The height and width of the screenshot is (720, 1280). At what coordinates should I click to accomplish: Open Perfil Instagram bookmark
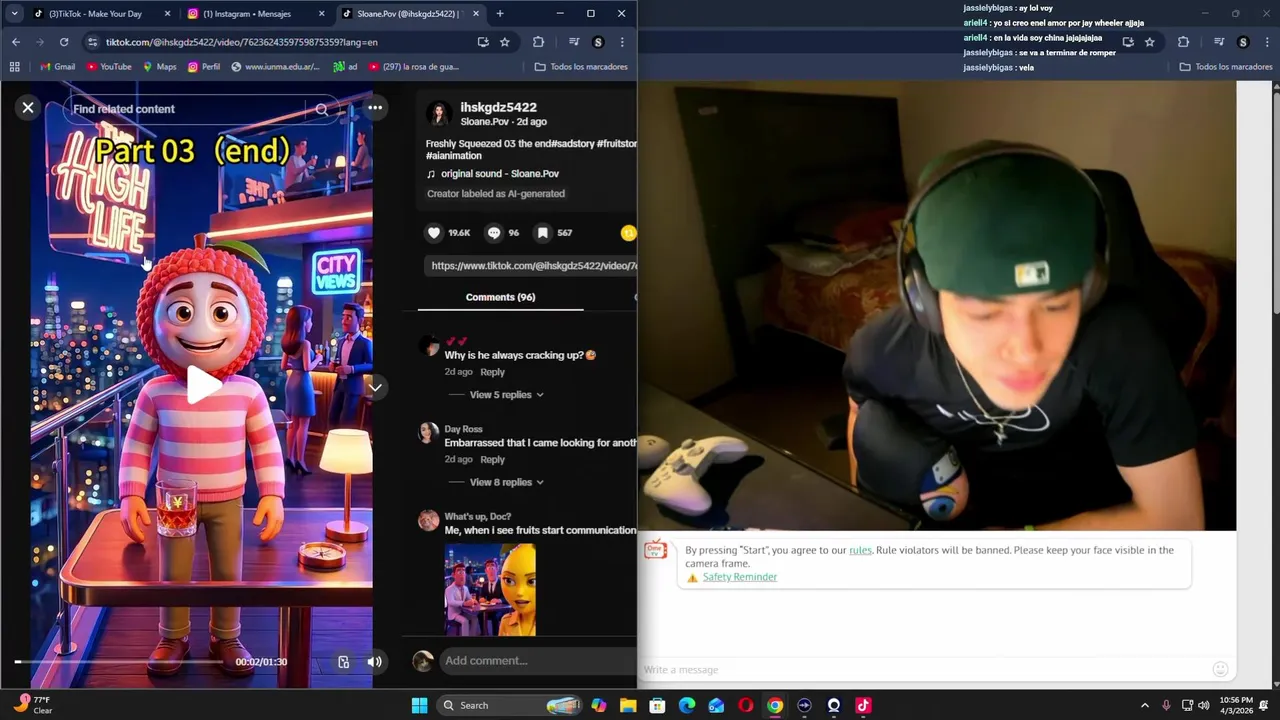click(204, 67)
